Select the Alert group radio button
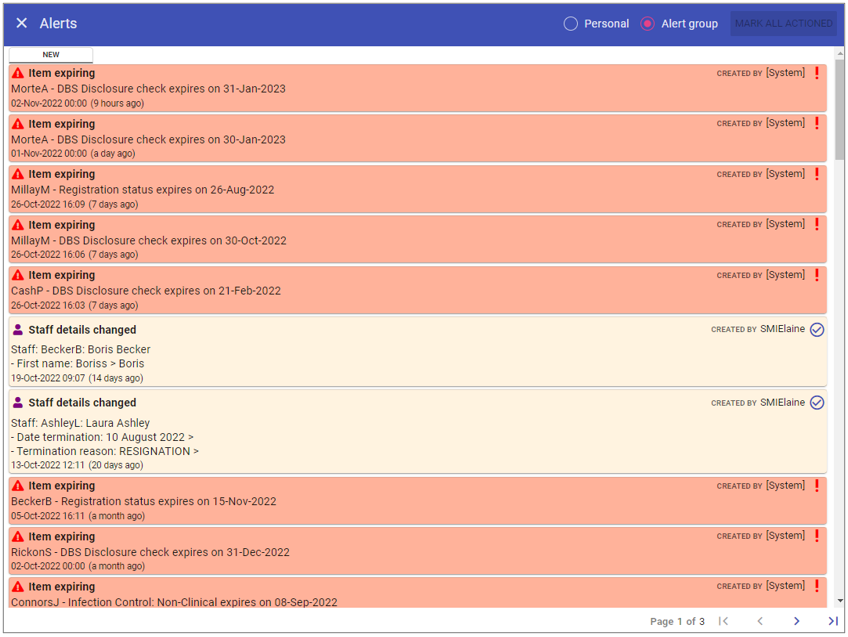This screenshot has width=848, height=637. [x=648, y=24]
